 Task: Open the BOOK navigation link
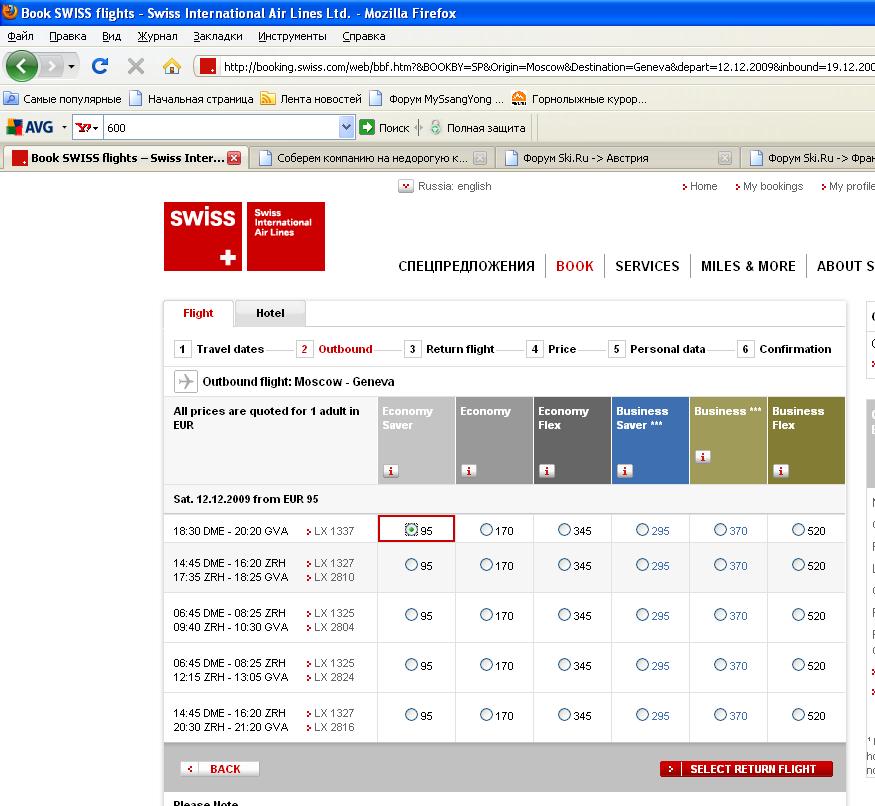coord(575,266)
